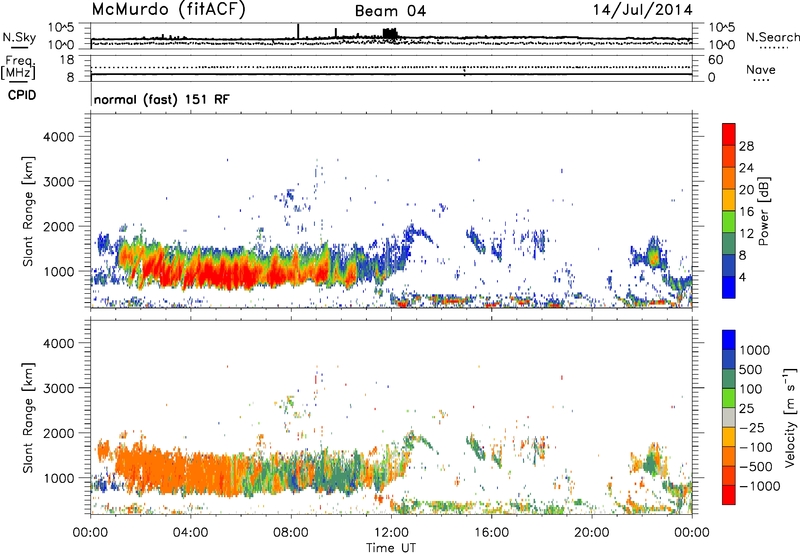Screen dimensions: 800x554
Task: Click the '20:00' time tick label
Action: 591,533
